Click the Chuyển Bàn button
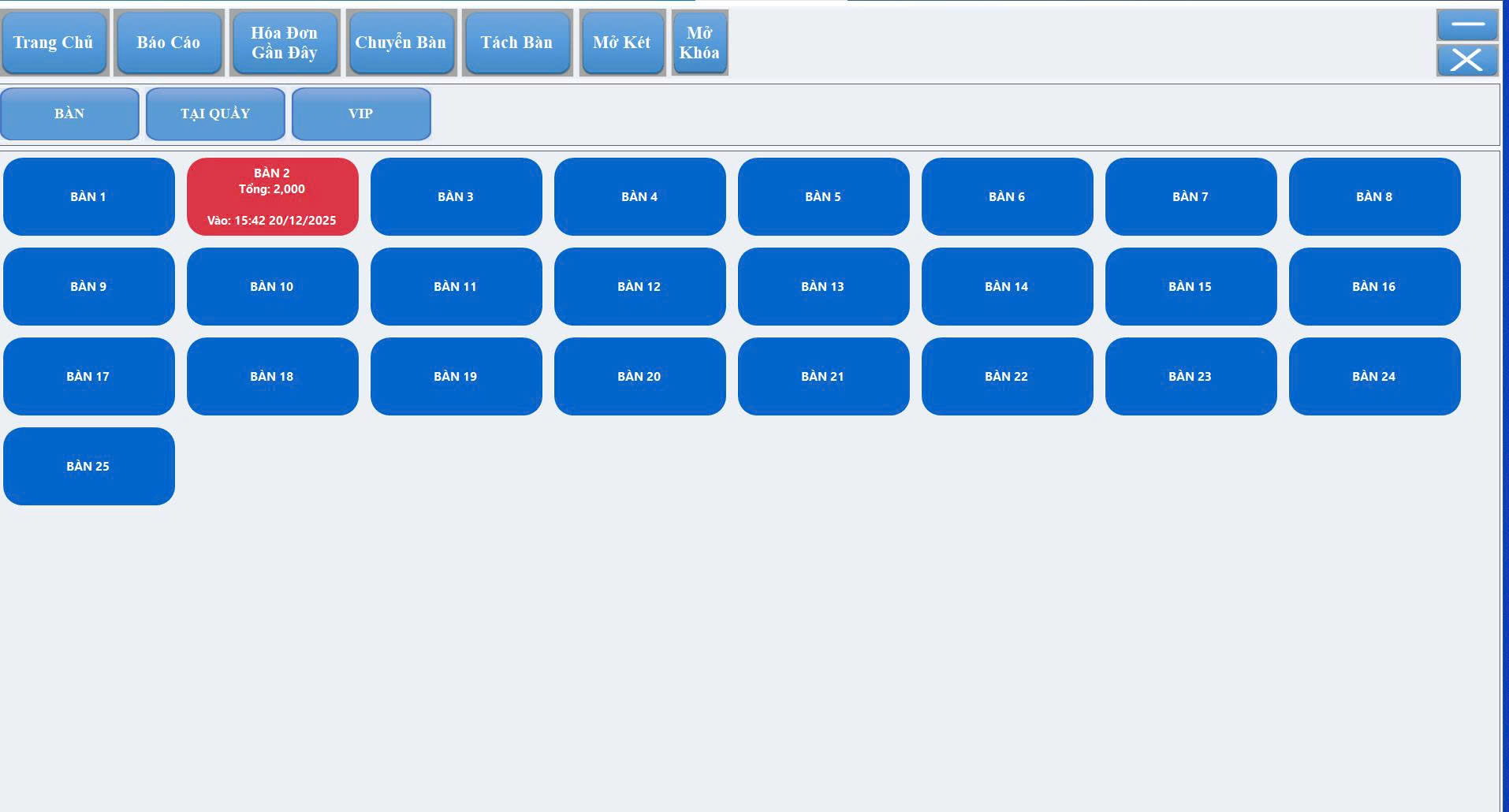The width and height of the screenshot is (1509, 812). tap(401, 43)
